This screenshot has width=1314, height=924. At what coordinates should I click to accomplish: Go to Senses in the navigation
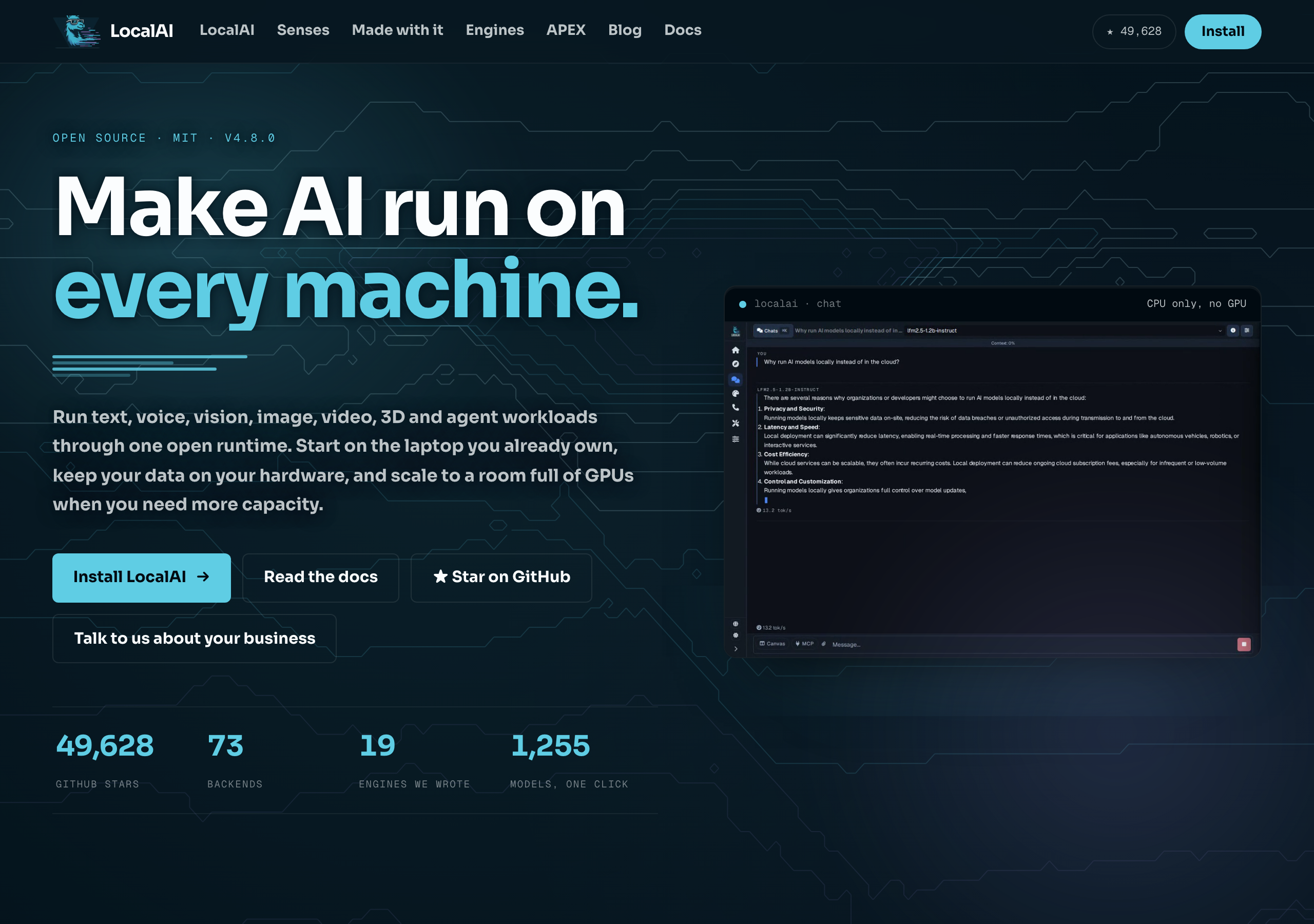coord(303,30)
